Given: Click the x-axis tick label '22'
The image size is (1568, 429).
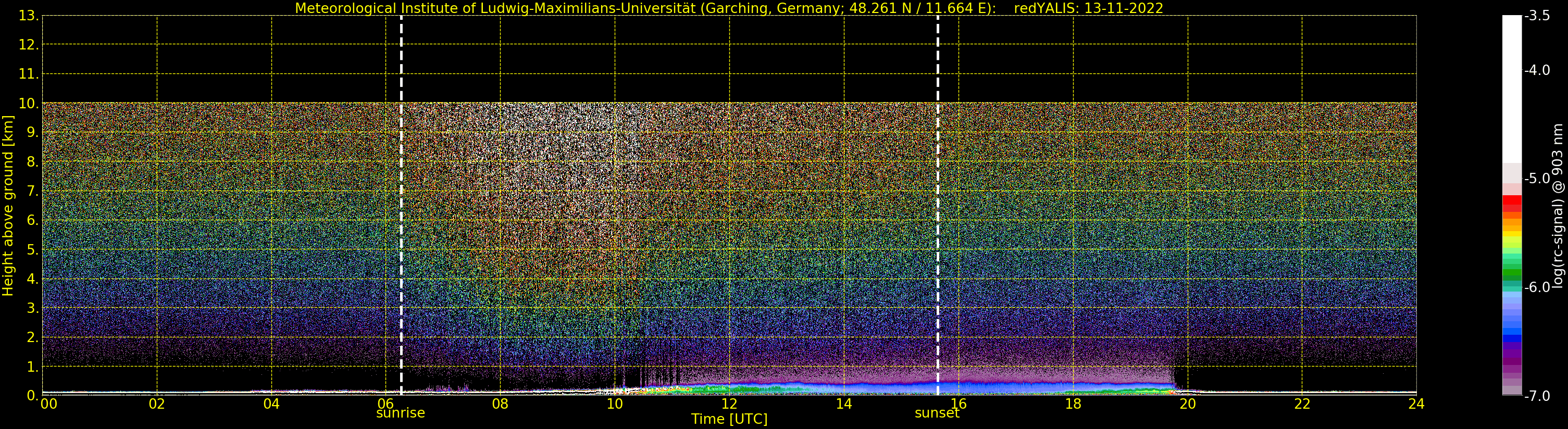Looking at the screenshot, I should pyautogui.click(x=1302, y=404).
